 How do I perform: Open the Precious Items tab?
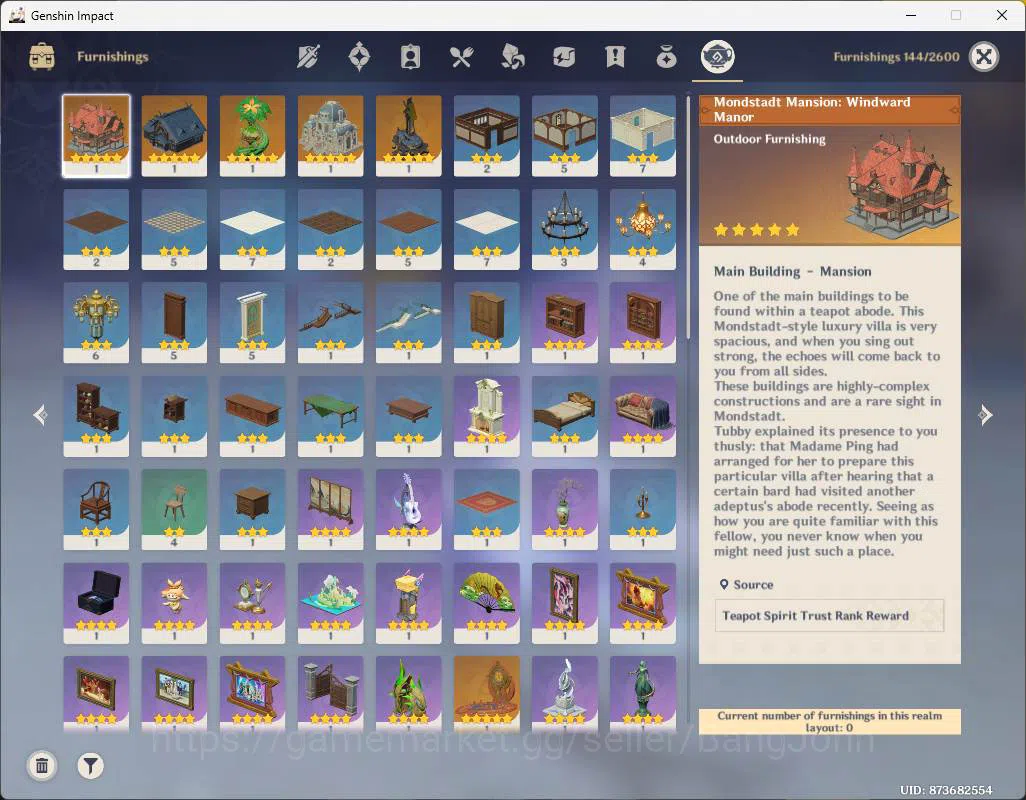click(666, 57)
